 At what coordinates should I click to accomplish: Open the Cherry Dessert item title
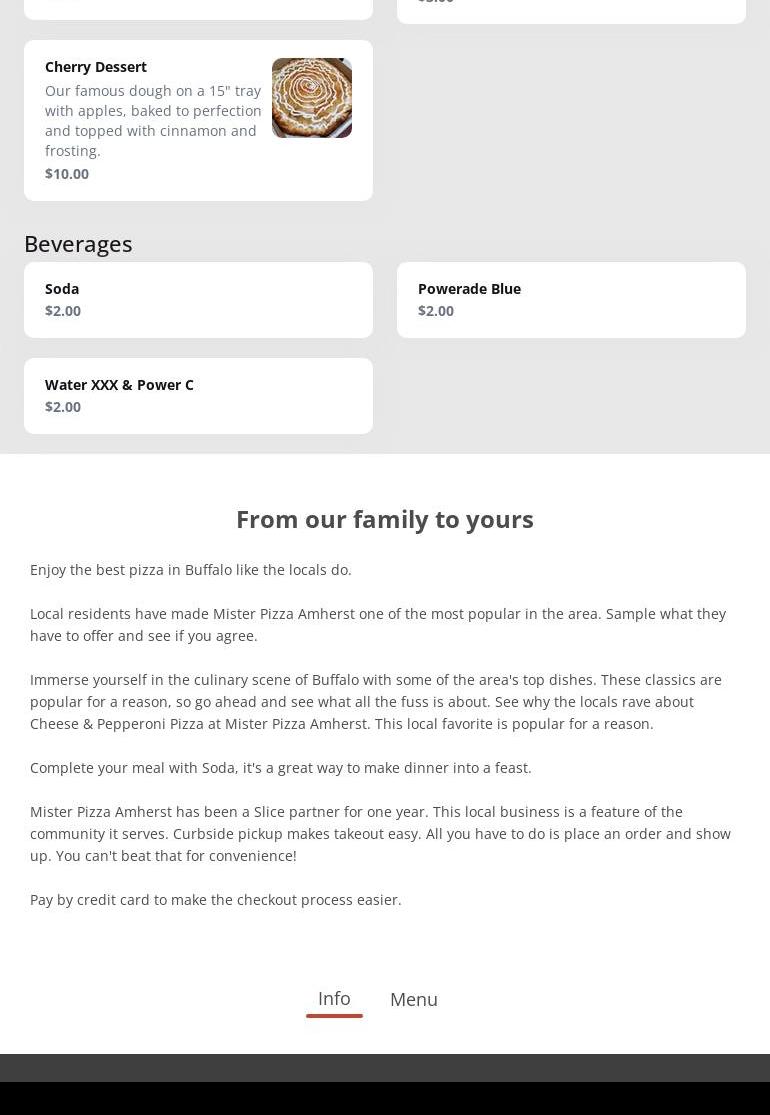(96, 67)
